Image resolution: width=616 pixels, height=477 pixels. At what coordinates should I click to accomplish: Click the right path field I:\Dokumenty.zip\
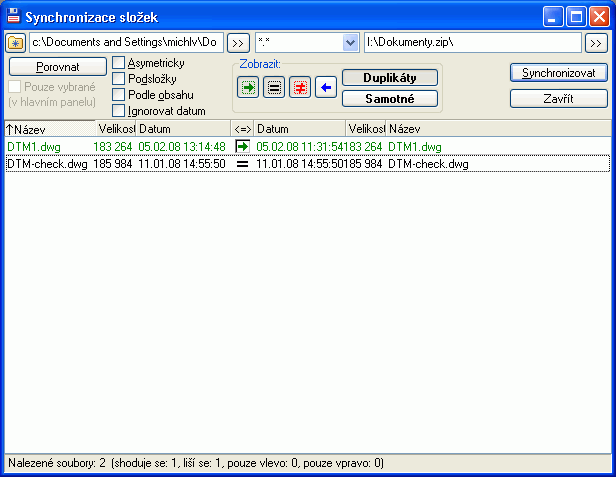point(473,42)
